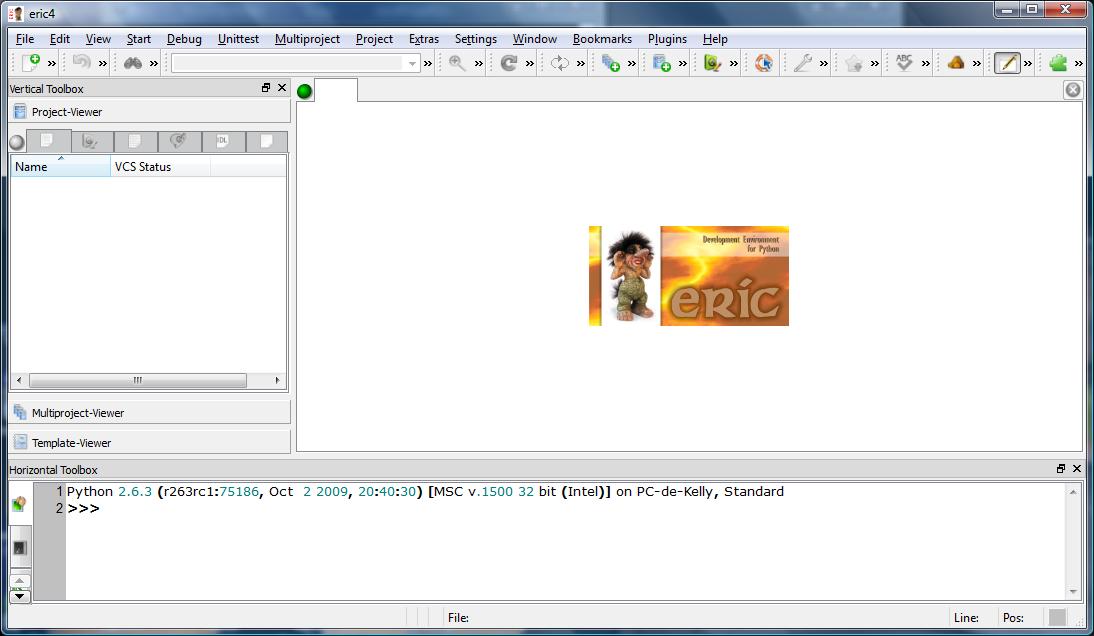The height and width of the screenshot is (636, 1094).
Task: Expand the zoom toolbar overflow chevron
Action: [x=479, y=63]
